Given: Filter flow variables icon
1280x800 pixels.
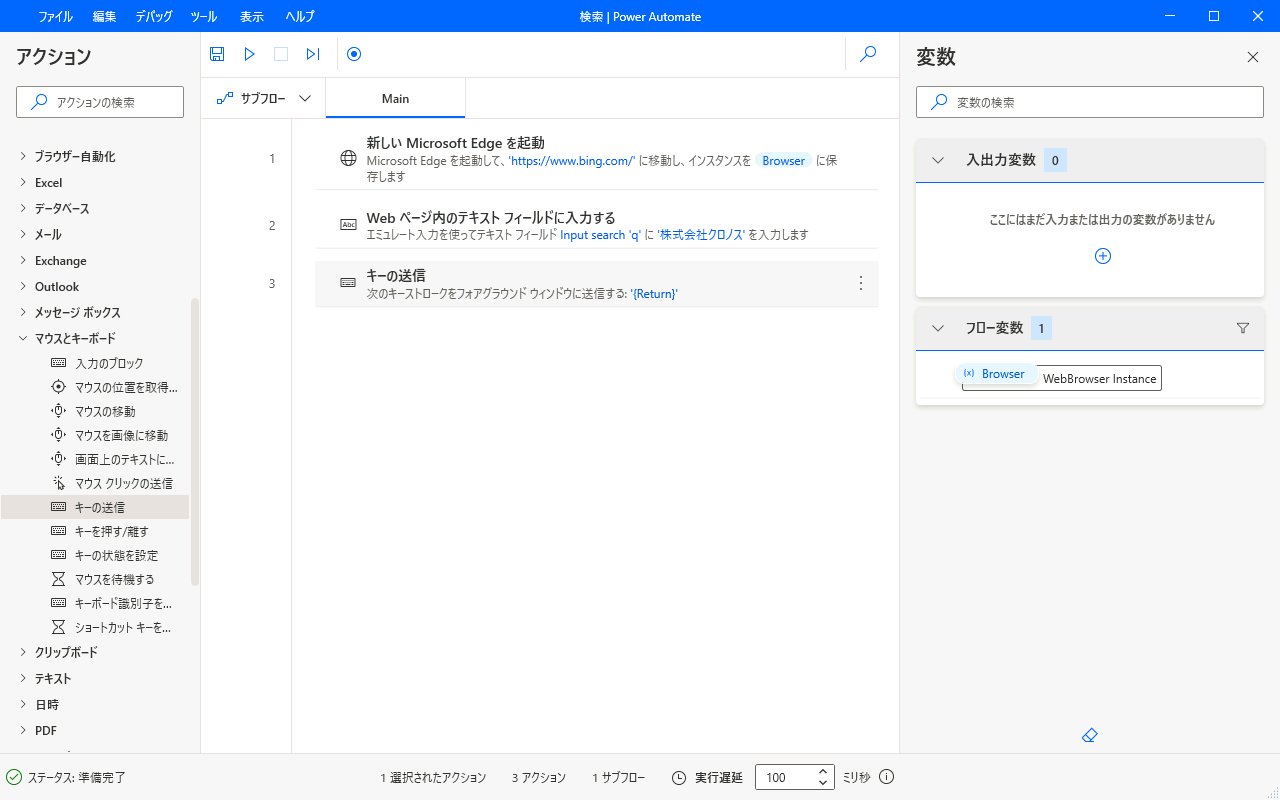Looking at the screenshot, I should pos(1243,328).
